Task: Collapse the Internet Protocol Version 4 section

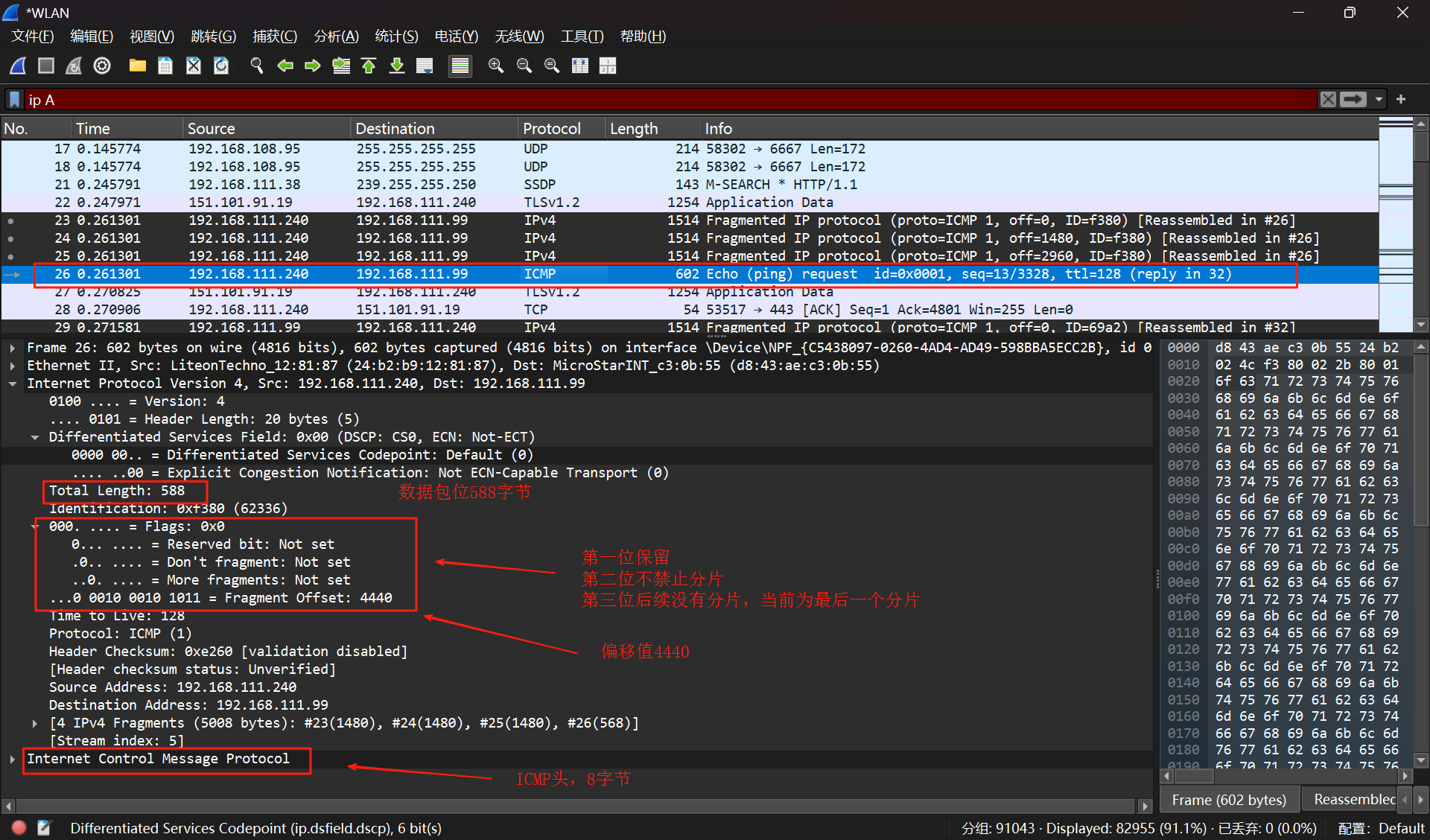Action: [x=12, y=384]
